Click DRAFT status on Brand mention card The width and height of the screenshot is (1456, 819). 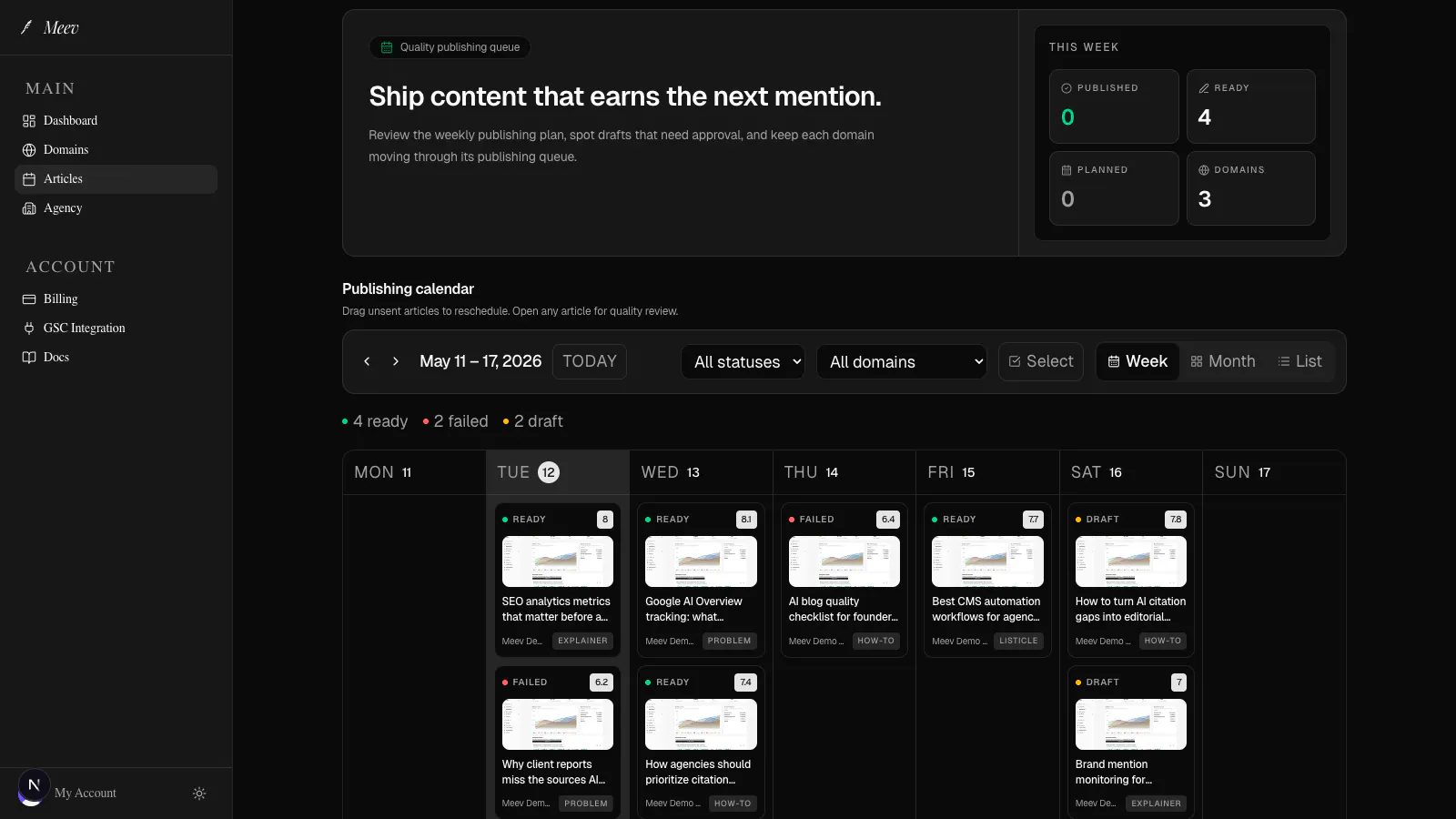pyautogui.click(x=1097, y=682)
